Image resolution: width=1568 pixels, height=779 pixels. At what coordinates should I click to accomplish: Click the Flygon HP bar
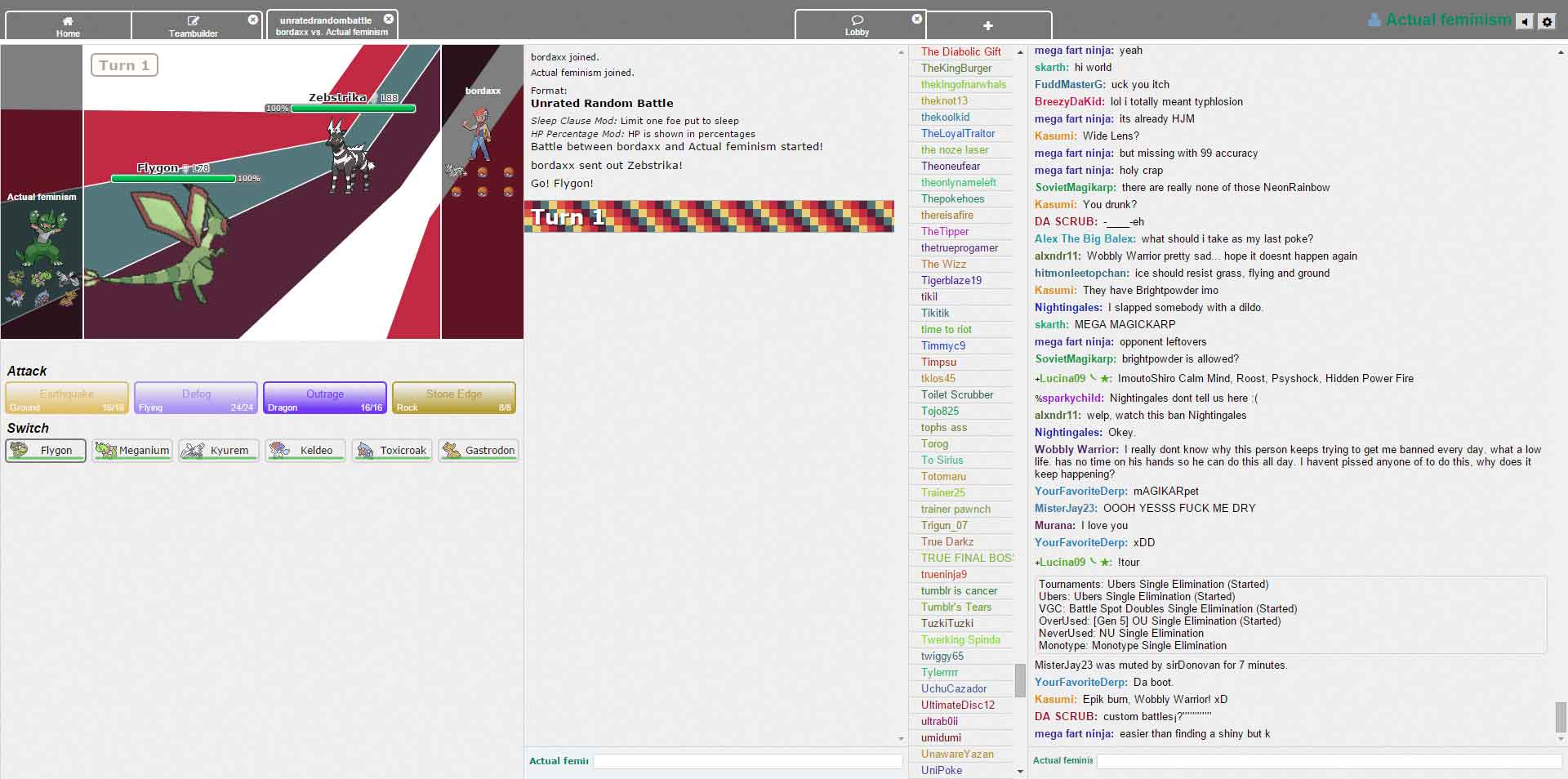(x=173, y=178)
